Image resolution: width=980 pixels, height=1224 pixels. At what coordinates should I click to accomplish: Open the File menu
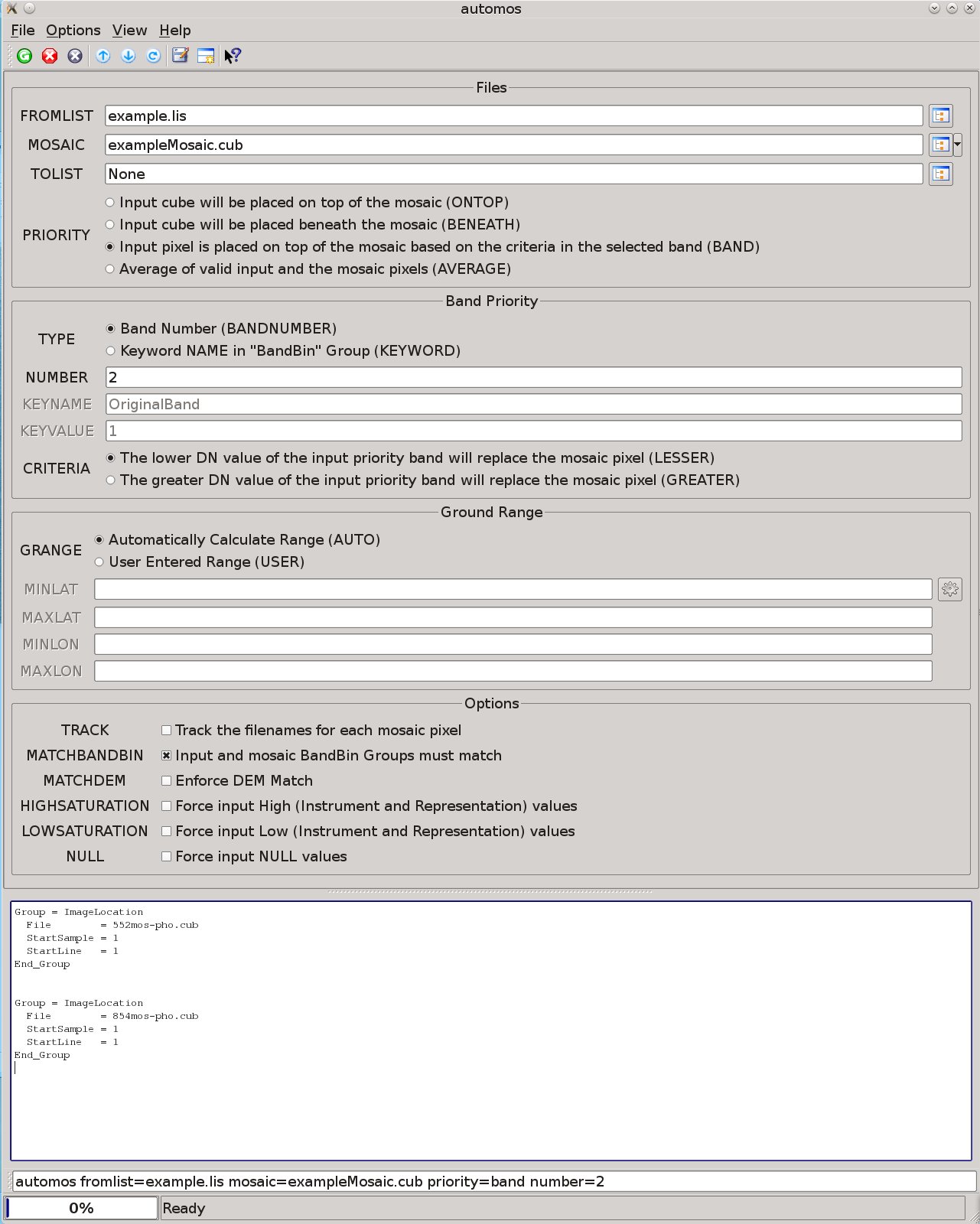click(23, 31)
